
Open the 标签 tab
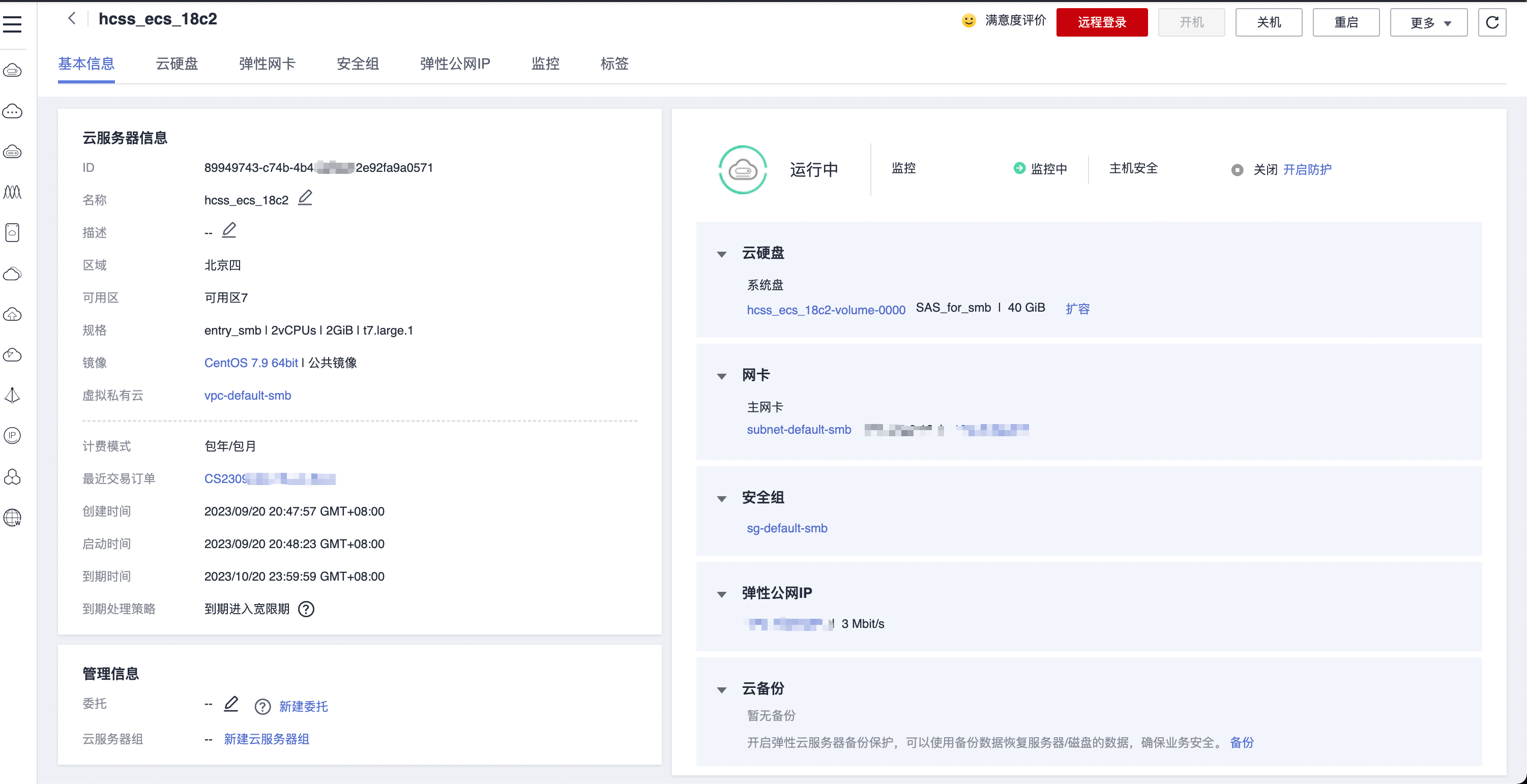coord(614,64)
